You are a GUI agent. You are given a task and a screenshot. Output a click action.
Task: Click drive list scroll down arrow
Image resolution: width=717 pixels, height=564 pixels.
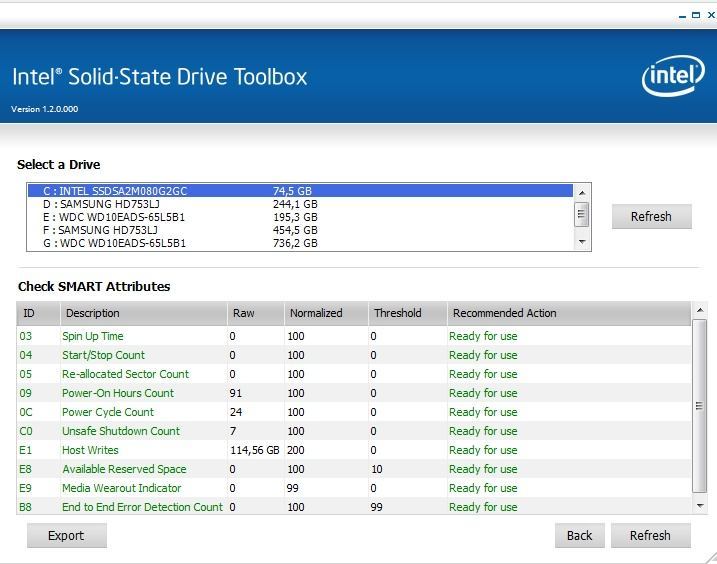(582, 242)
